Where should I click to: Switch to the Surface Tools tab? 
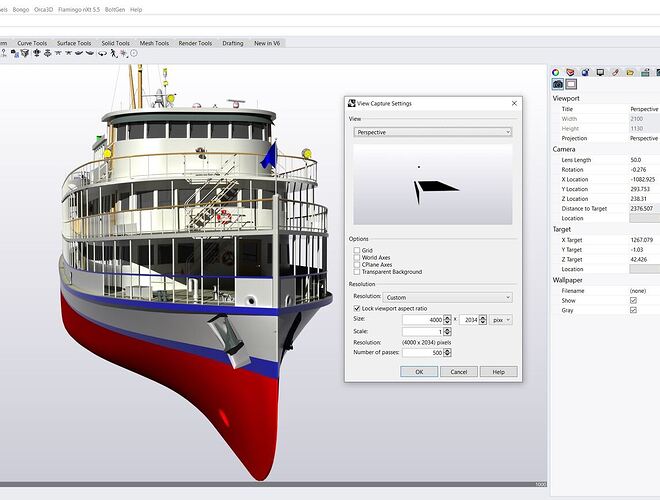[74, 43]
